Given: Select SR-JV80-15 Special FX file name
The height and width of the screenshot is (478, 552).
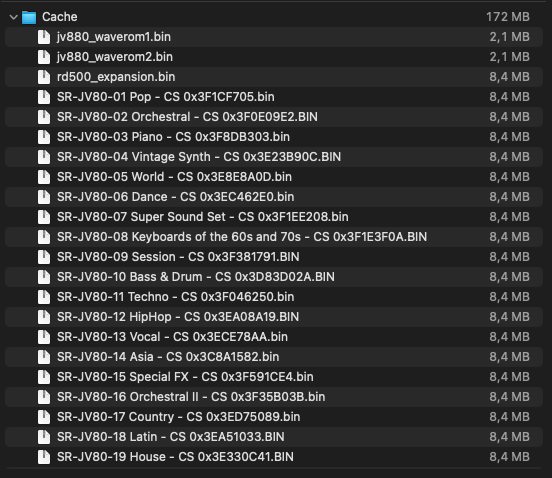Looking at the screenshot, I should point(185,377).
